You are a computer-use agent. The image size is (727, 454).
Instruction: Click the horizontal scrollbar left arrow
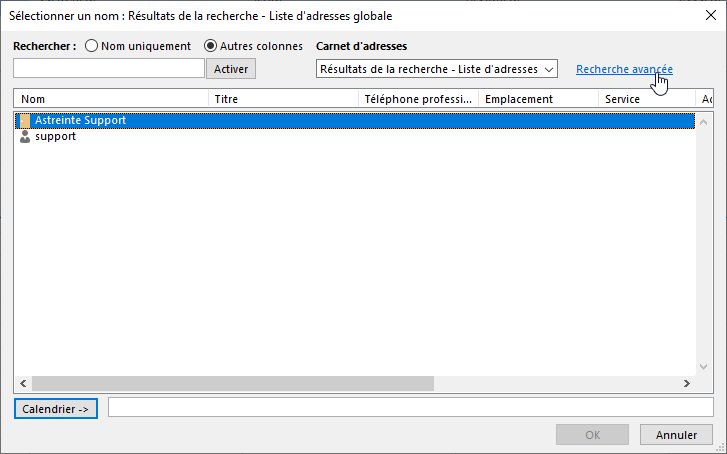[x=22, y=384]
